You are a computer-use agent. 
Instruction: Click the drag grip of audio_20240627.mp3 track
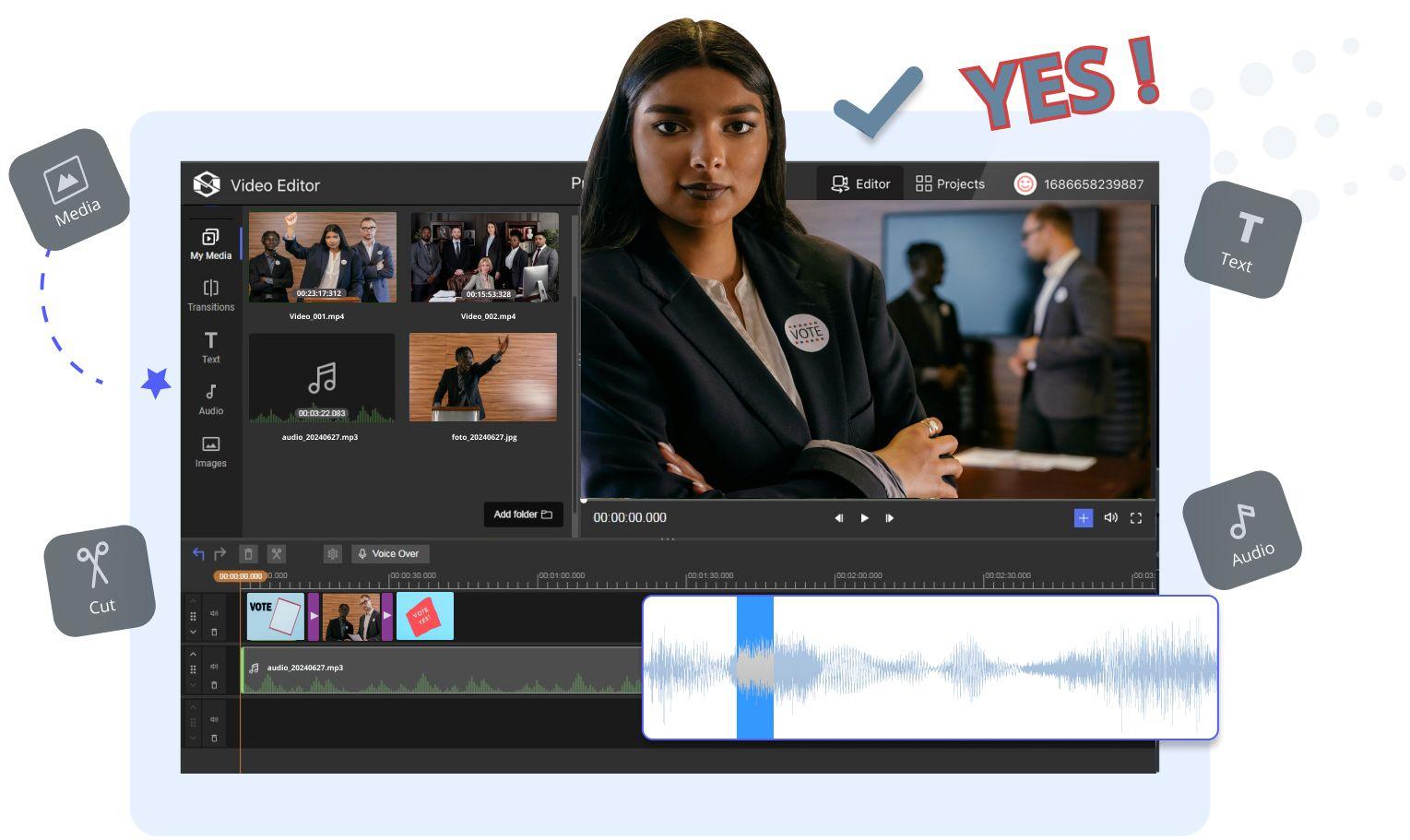(x=193, y=669)
